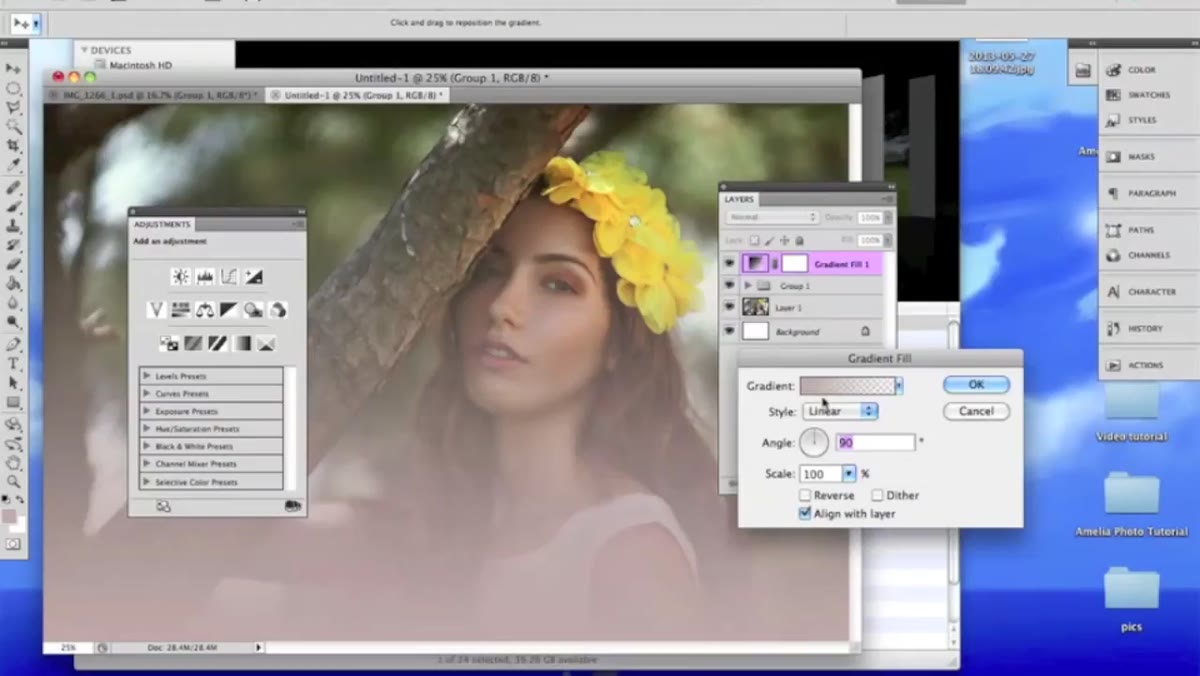
Task: Hide the Group 1 layer group
Action: coord(729,286)
